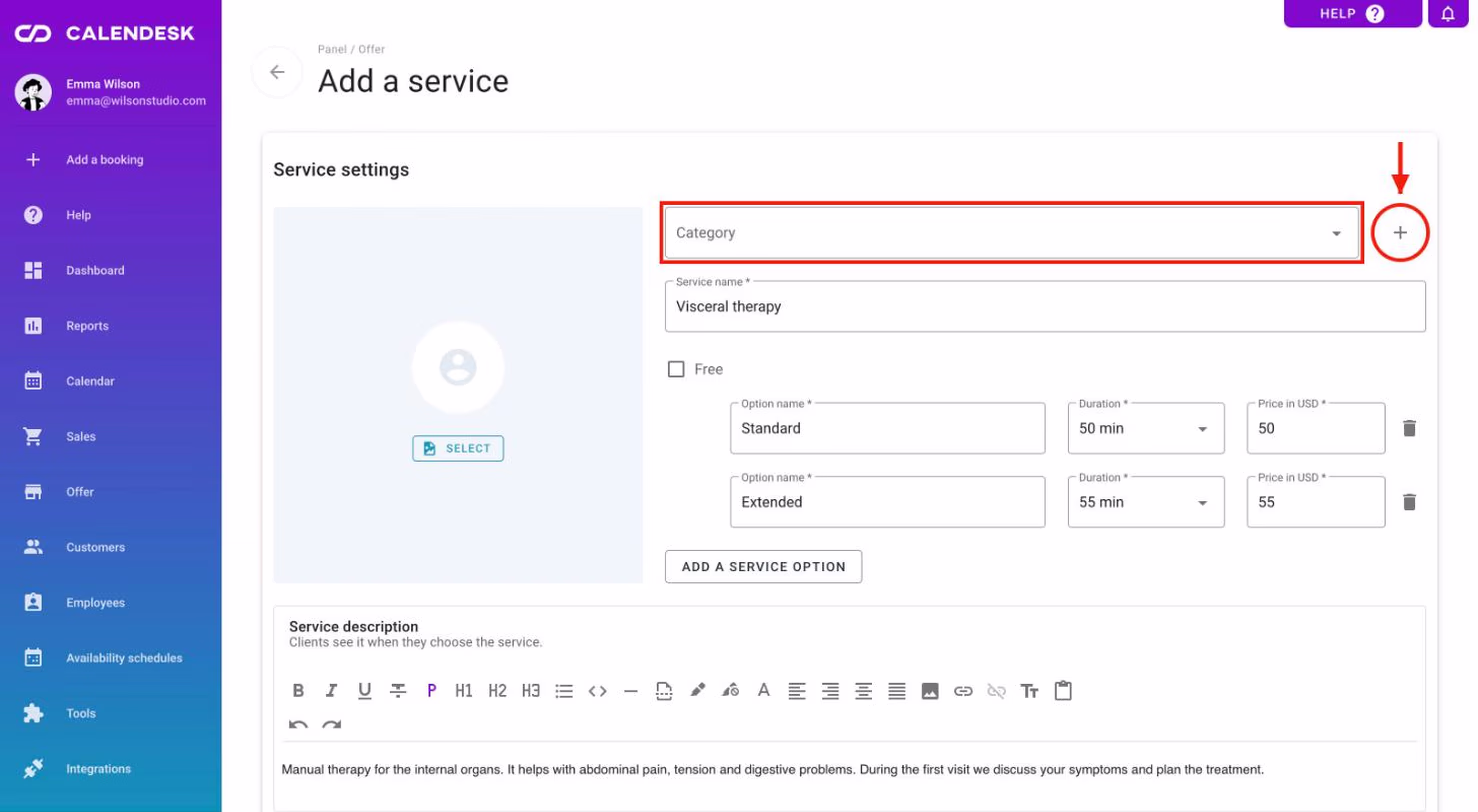Open notifications bell icon
The width and height of the screenshot is (1478, 812).
[x=1448, y=14]
